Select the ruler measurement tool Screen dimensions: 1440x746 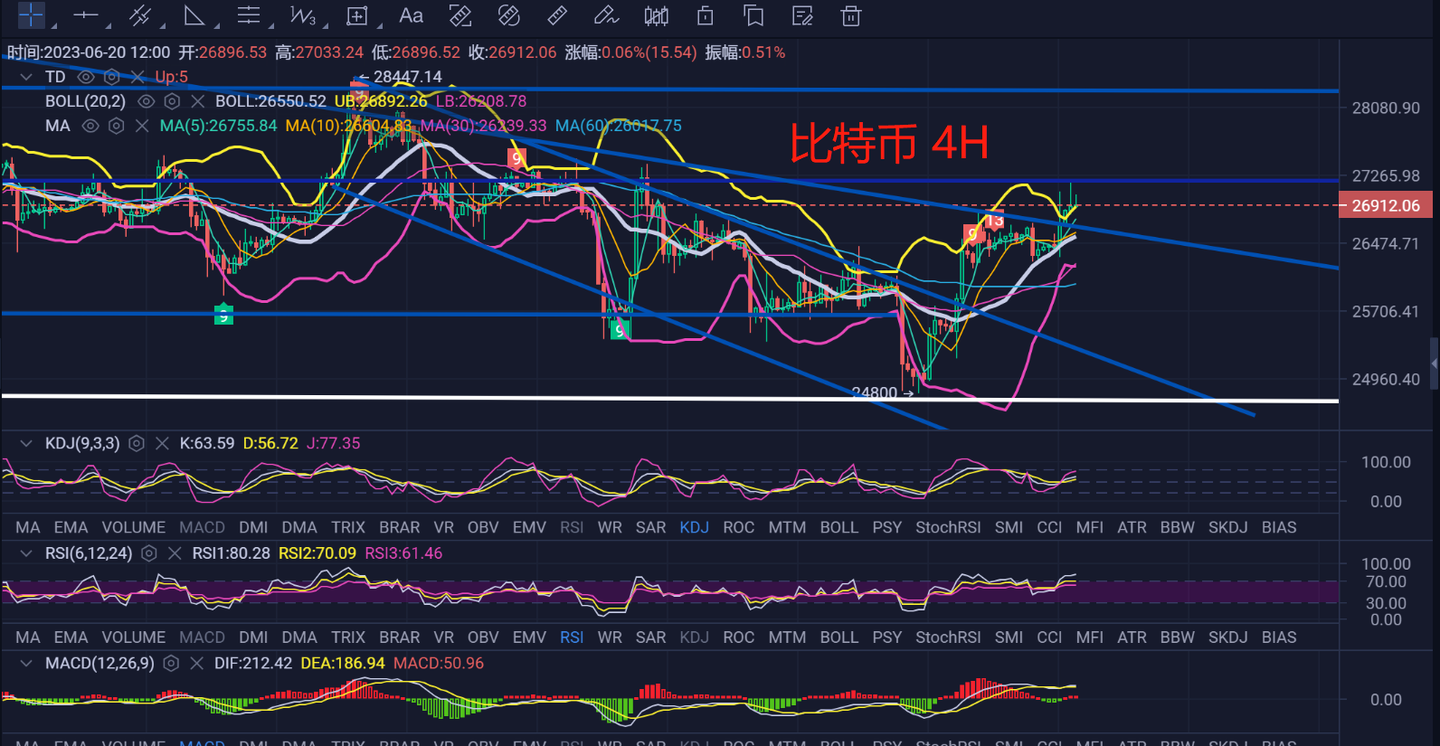click(557, 15)
